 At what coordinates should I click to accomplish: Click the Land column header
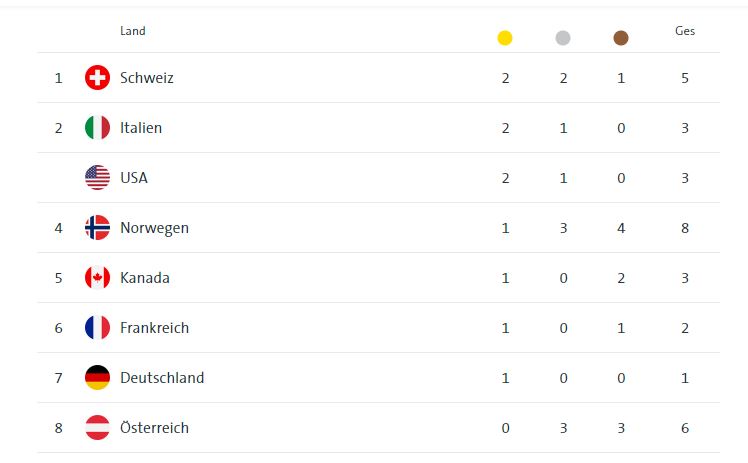pos(132,31)
